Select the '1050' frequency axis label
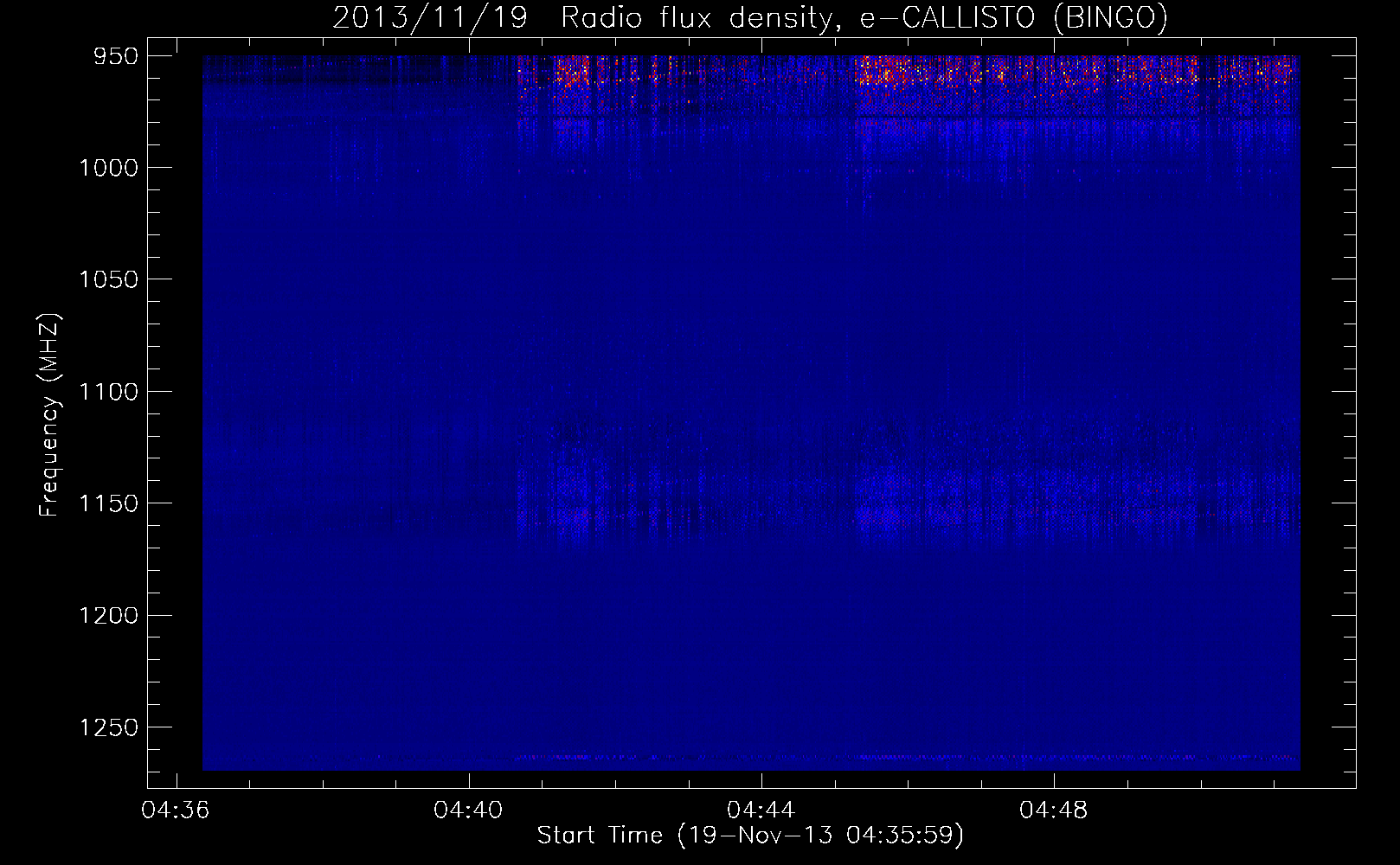This screenshot has height=865, width=1400. point(108,279)
